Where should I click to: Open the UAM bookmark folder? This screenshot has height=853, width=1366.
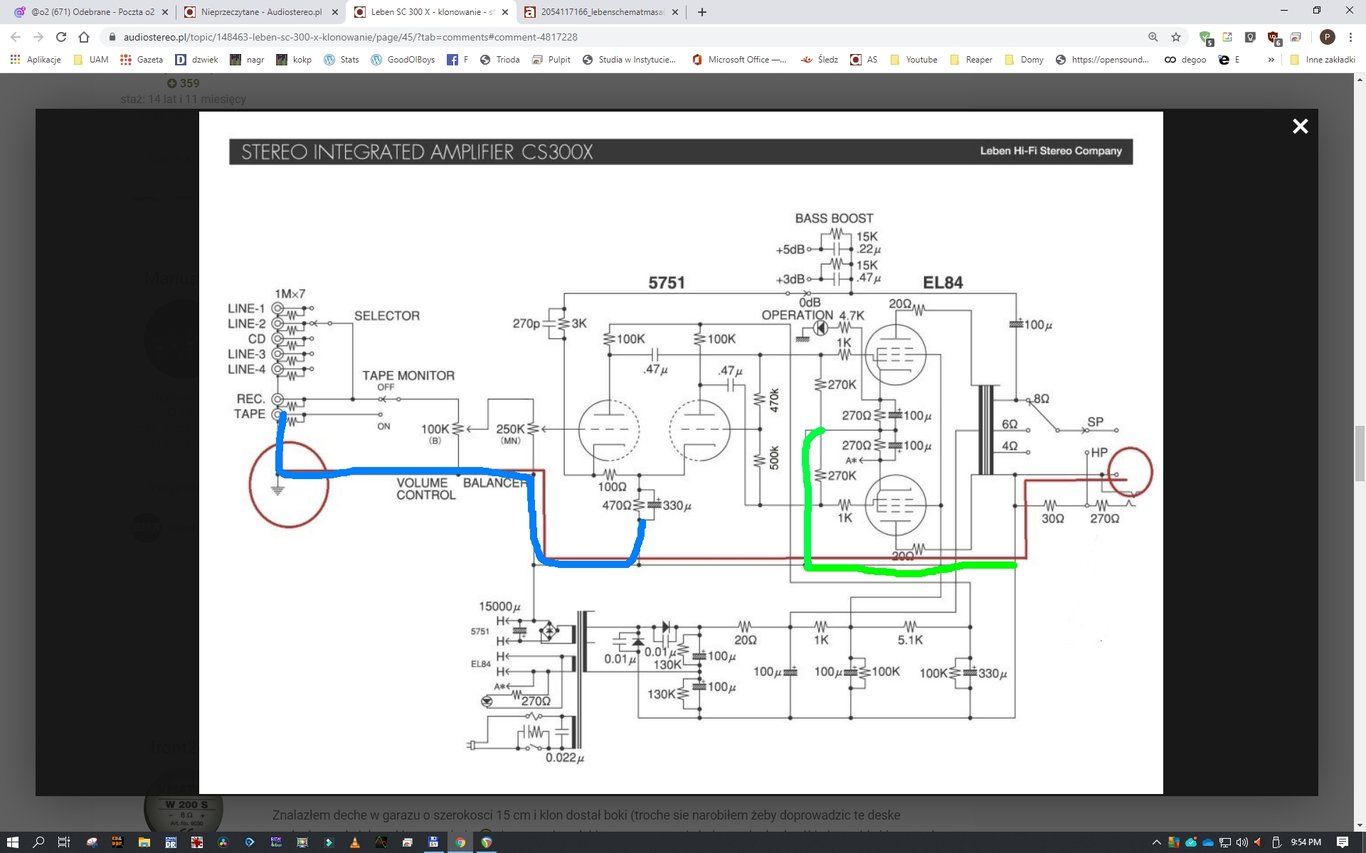coord(91,60)
